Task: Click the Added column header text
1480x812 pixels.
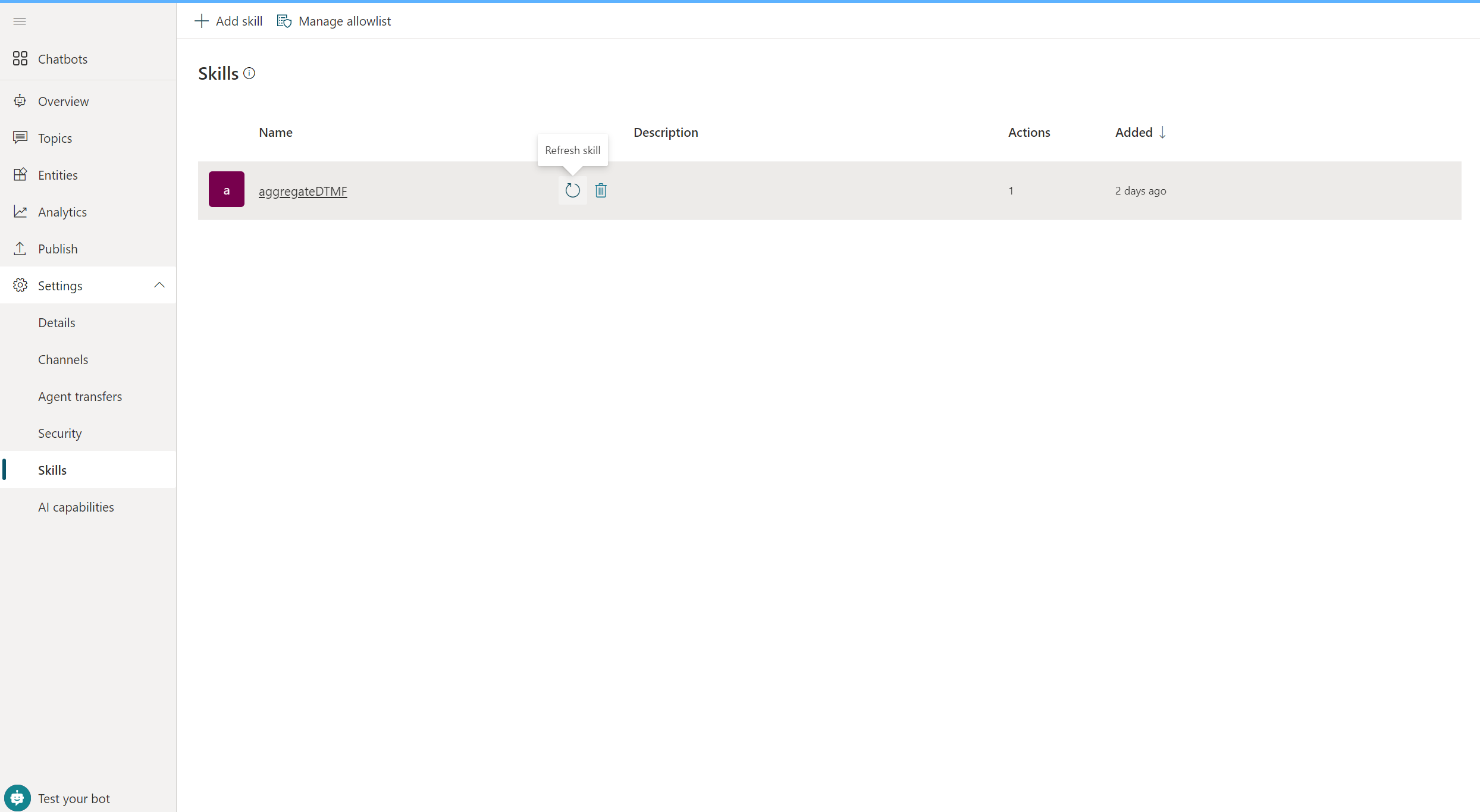Action: 1134,132
